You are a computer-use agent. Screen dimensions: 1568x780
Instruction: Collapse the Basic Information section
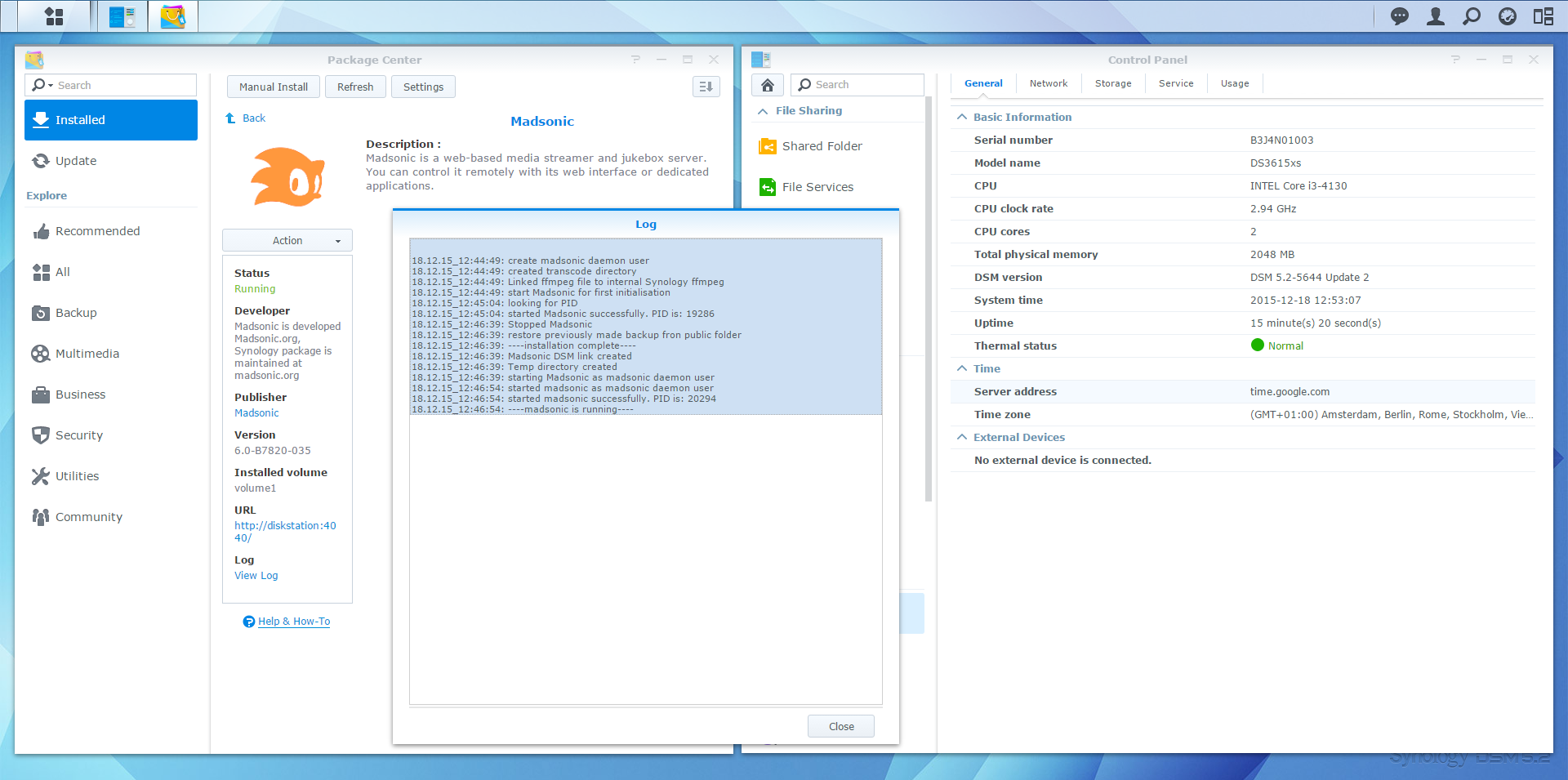[962, 118]
